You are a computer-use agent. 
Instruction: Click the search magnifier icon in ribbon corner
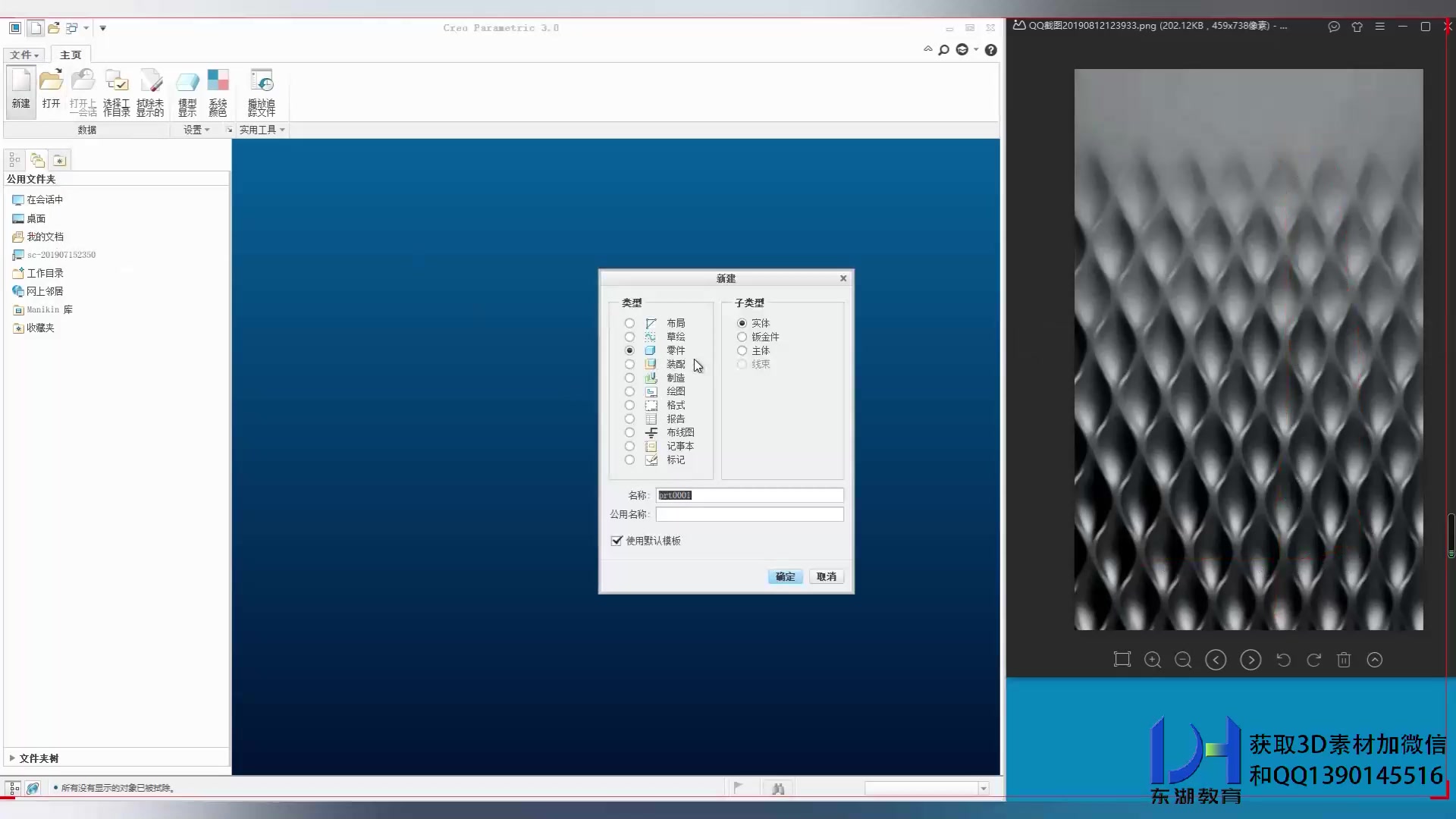(x=943, y=50)
